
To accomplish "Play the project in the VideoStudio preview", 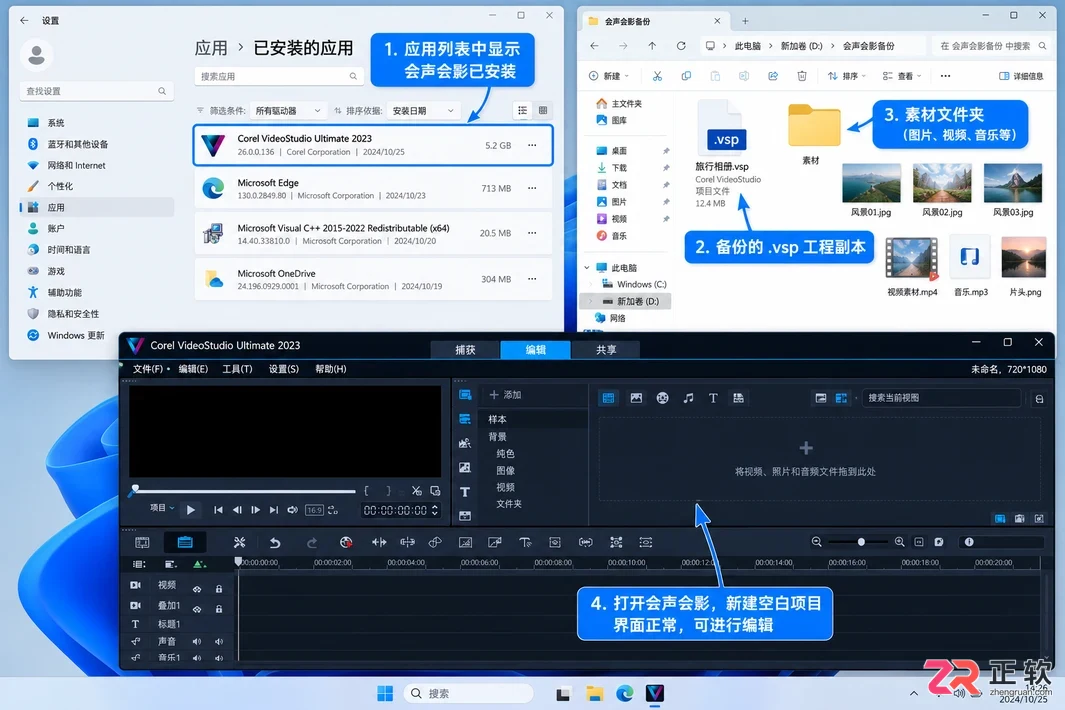I will pyautogui.click(x=191, y=510).
